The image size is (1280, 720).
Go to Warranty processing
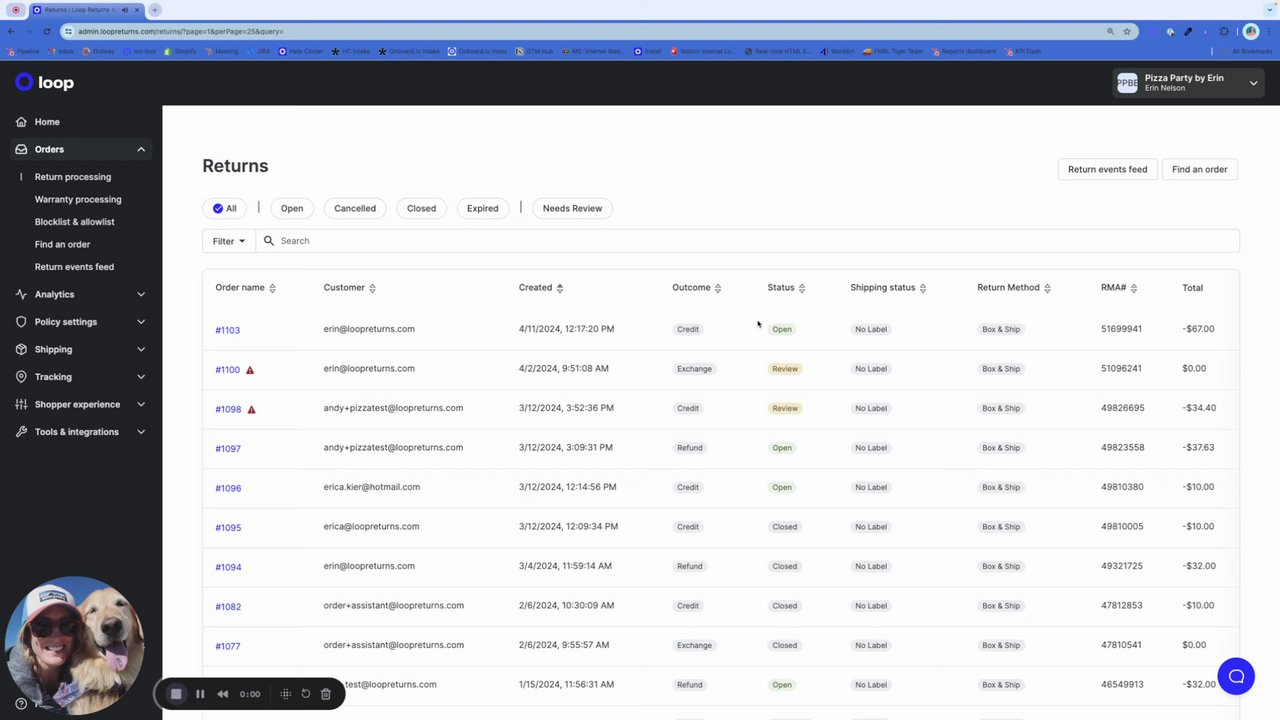(78, 199)
